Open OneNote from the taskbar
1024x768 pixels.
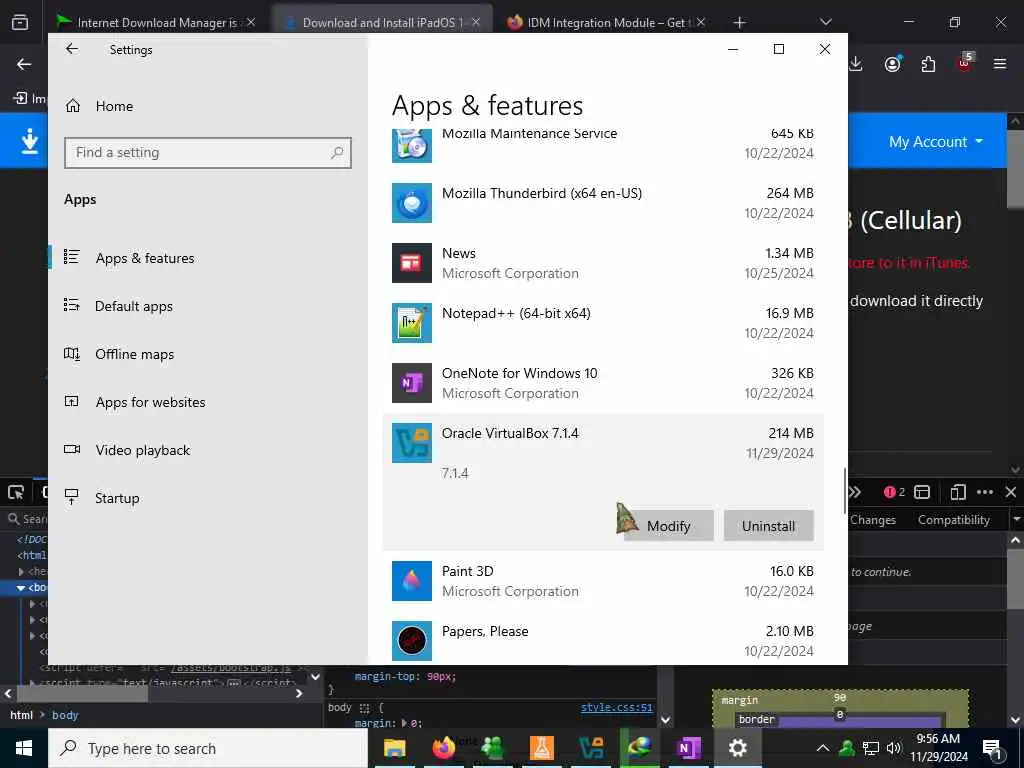tap(688, 748)
